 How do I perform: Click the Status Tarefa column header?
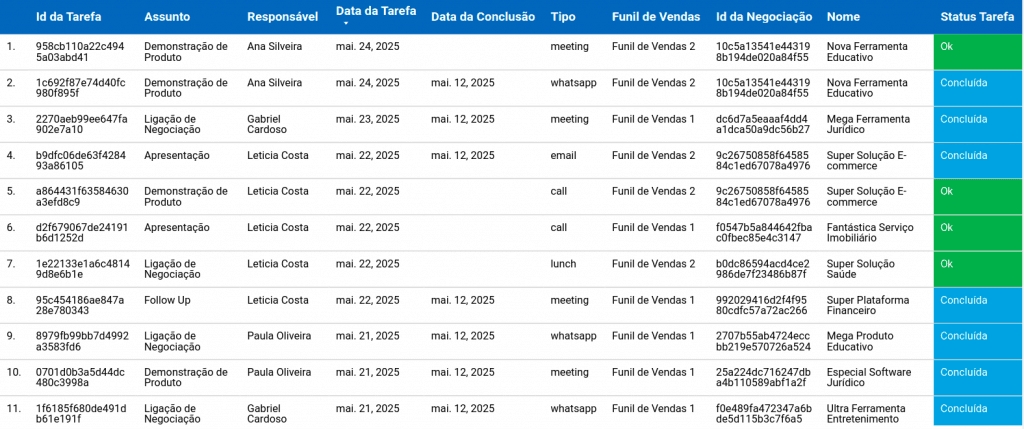977,17
